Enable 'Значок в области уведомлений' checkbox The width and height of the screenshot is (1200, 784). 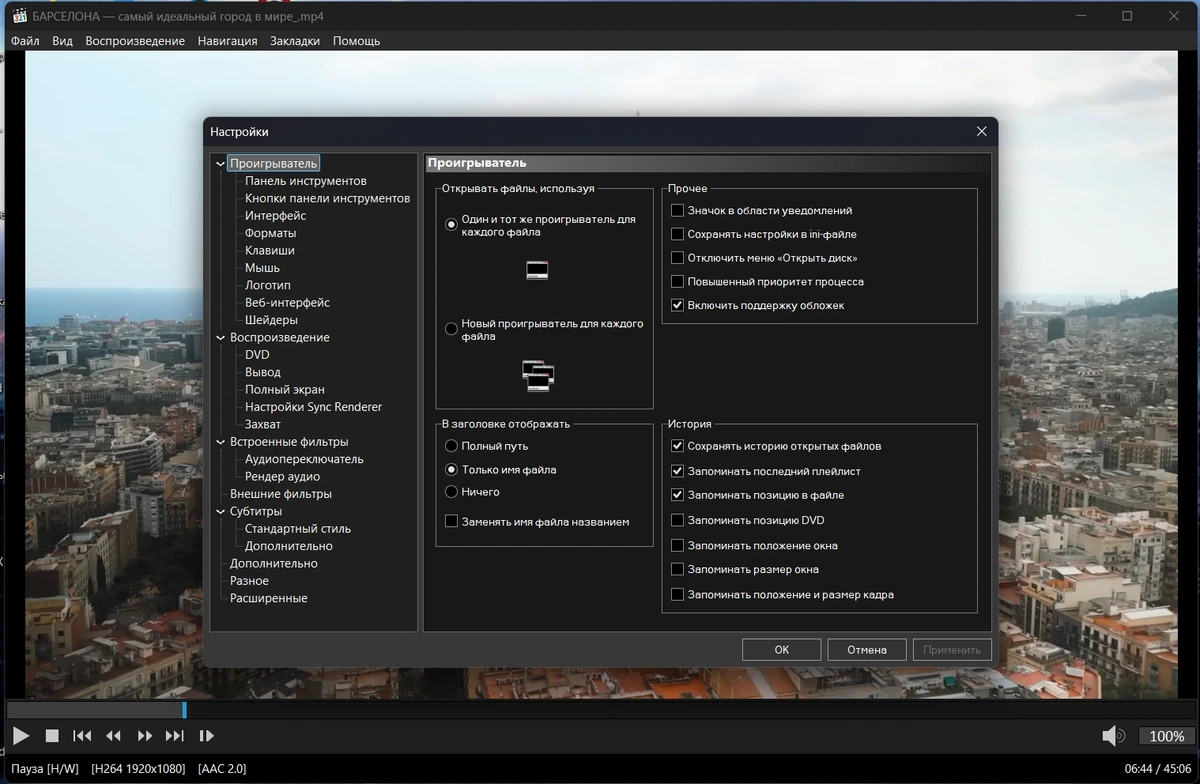[677, 211]
